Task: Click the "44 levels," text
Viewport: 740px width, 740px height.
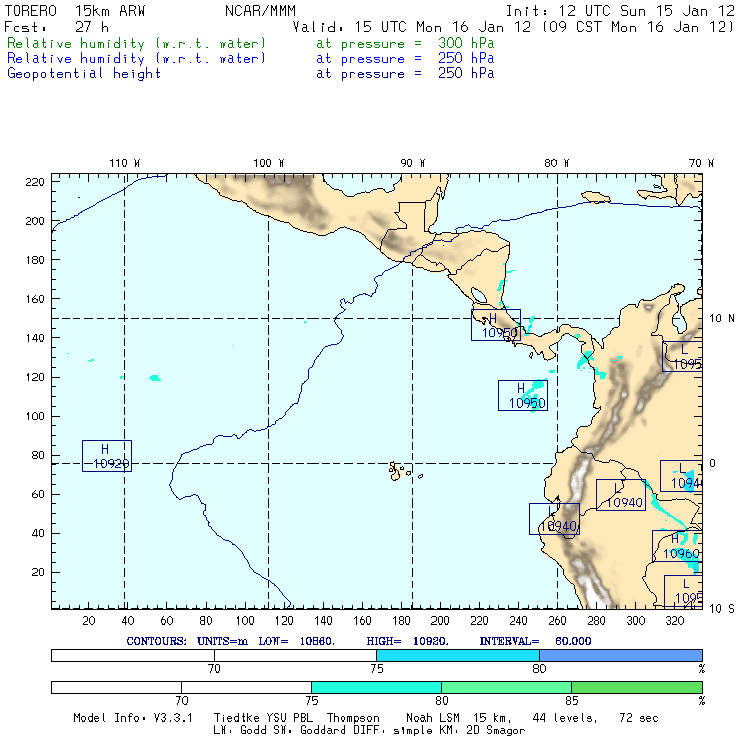Action: pos(565,718)
